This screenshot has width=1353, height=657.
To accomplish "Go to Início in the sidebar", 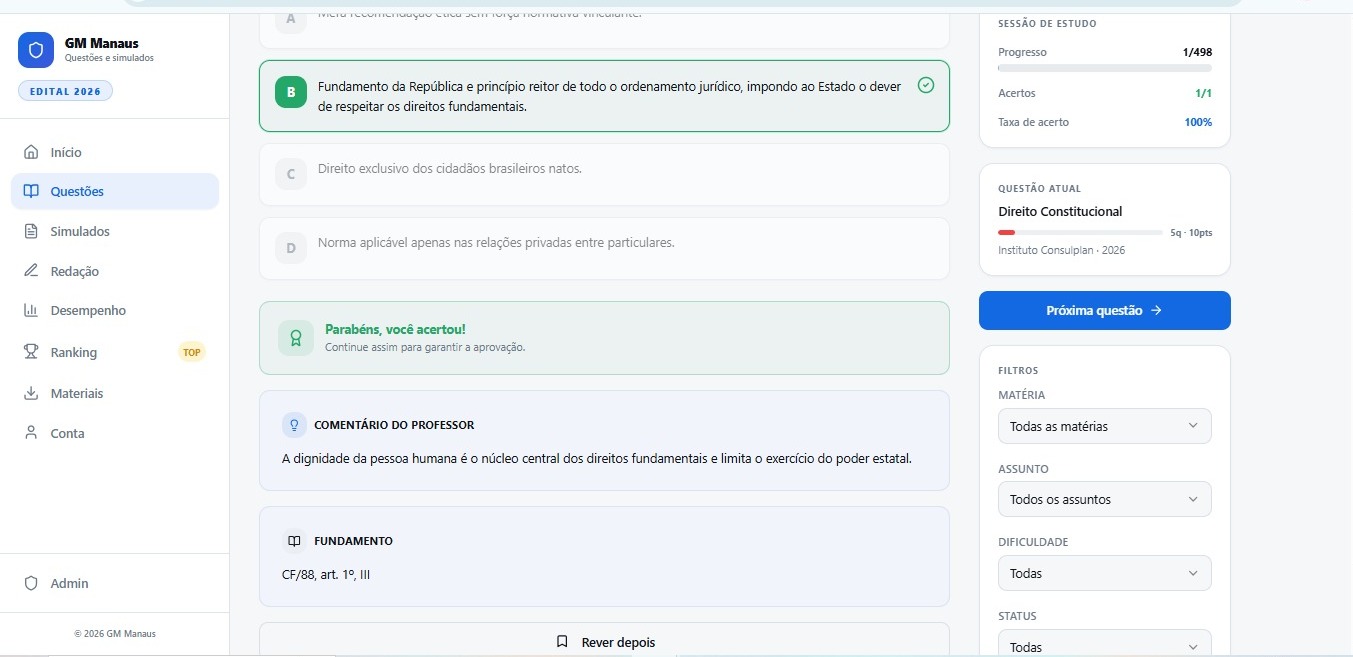I will click(115, 152).
